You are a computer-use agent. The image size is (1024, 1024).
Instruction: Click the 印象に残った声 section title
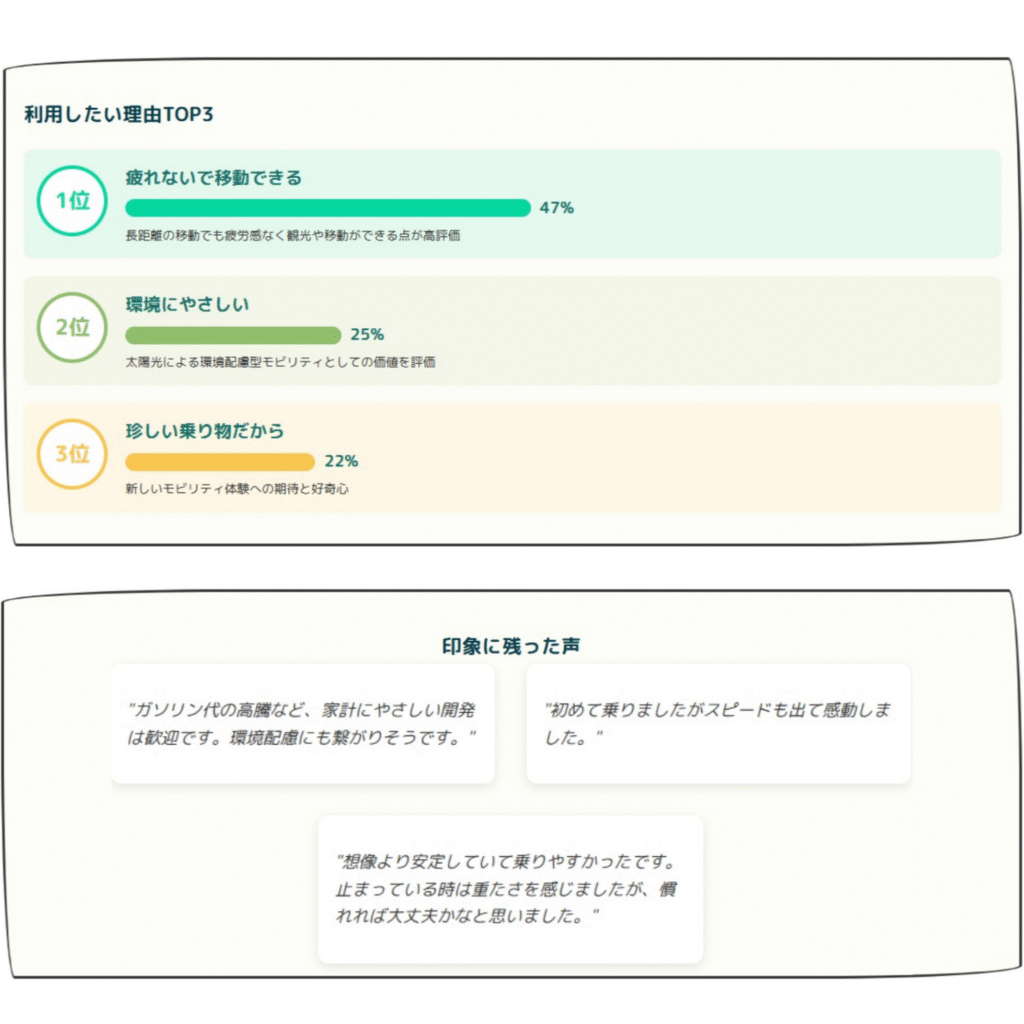511,646
